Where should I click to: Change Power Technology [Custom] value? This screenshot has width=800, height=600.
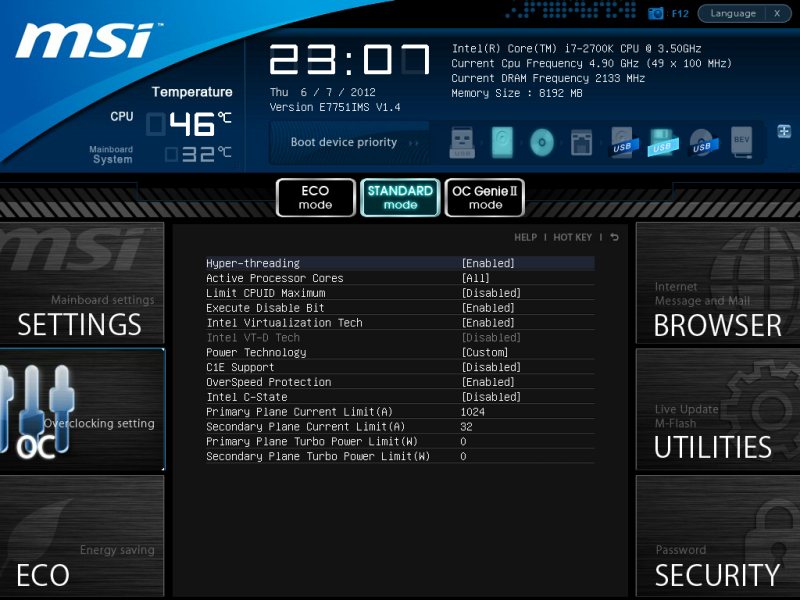(x=485, y=352)
